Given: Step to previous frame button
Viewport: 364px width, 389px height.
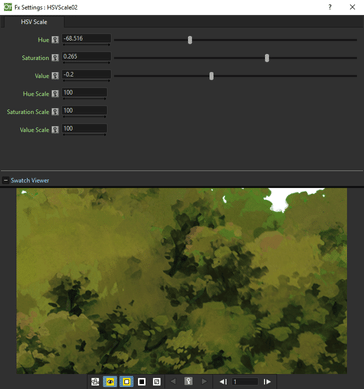Looking at the screenshot, I should click(x=223, y=382).
